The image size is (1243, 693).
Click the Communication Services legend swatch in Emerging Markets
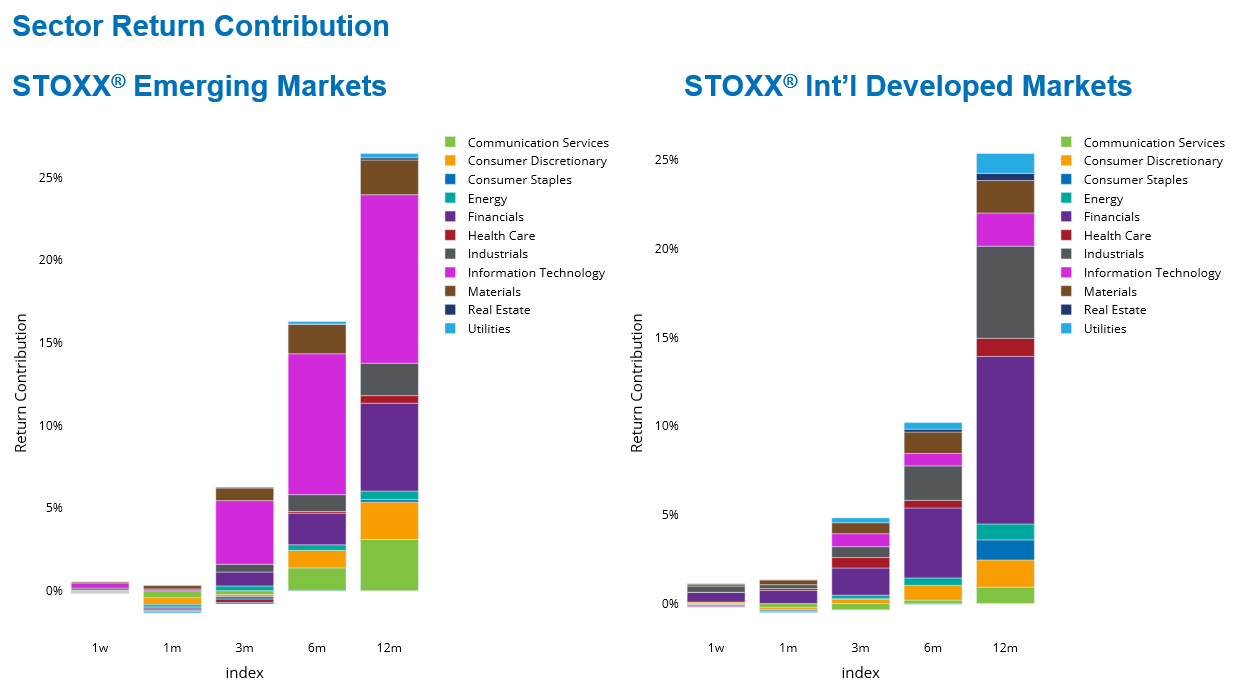click(450, 142)
